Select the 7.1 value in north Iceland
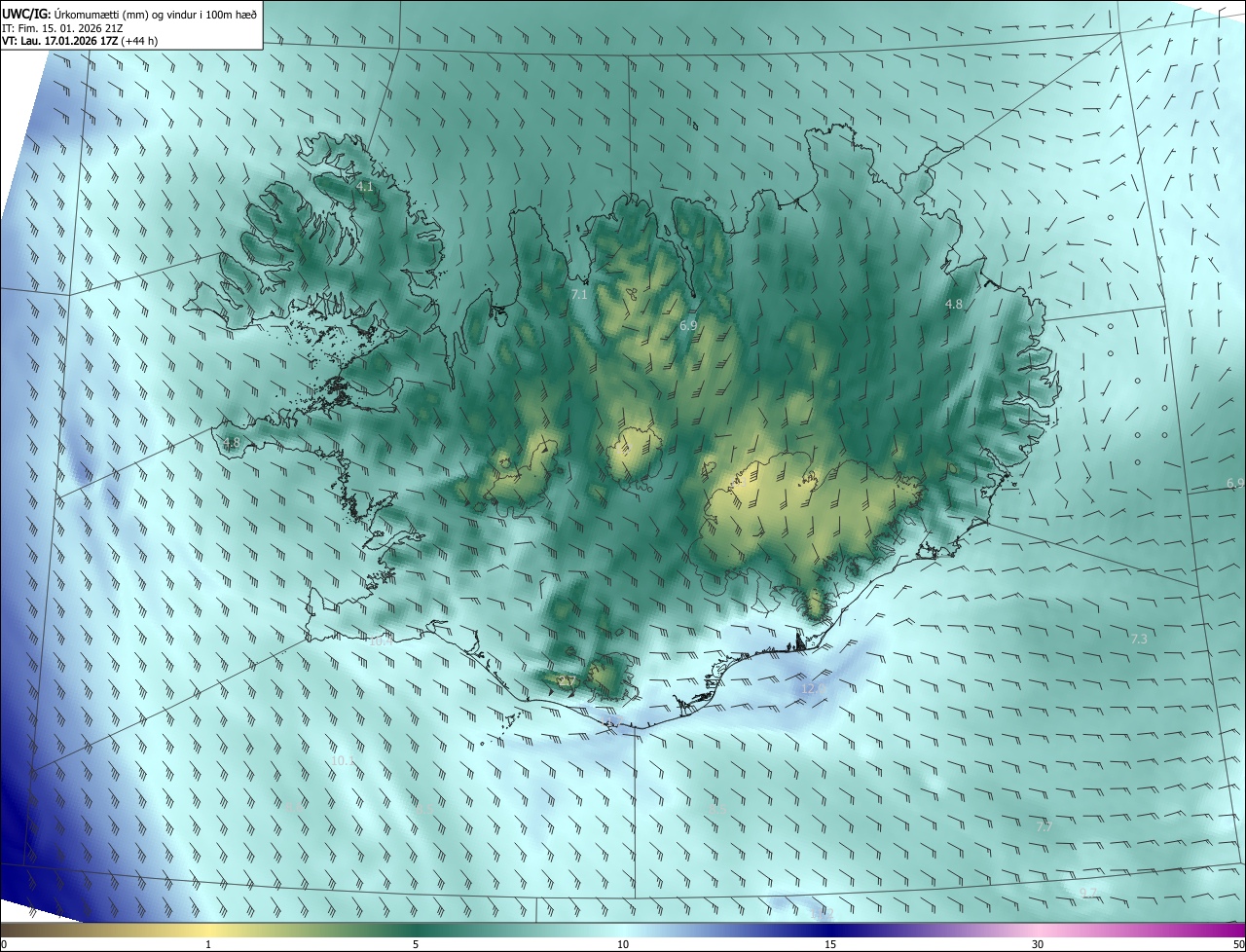1246x952 pixels. (579, 294)
